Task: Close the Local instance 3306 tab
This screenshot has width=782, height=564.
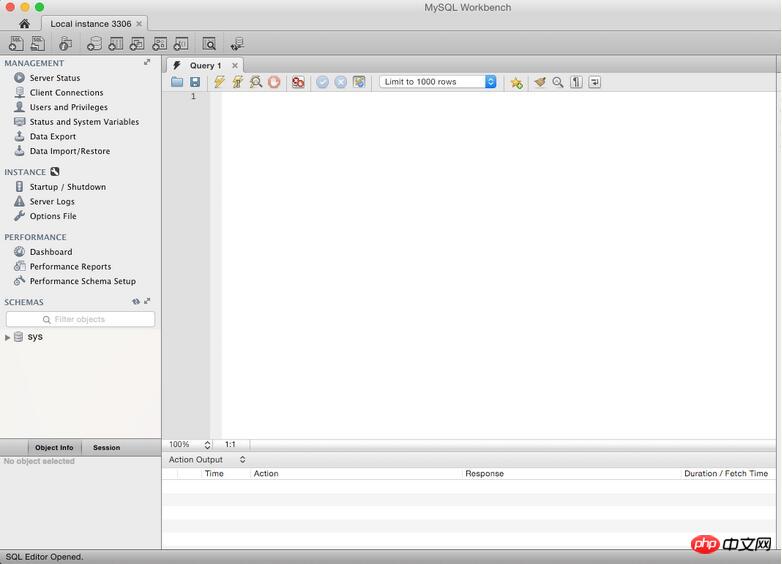Action: pos(139,23)
